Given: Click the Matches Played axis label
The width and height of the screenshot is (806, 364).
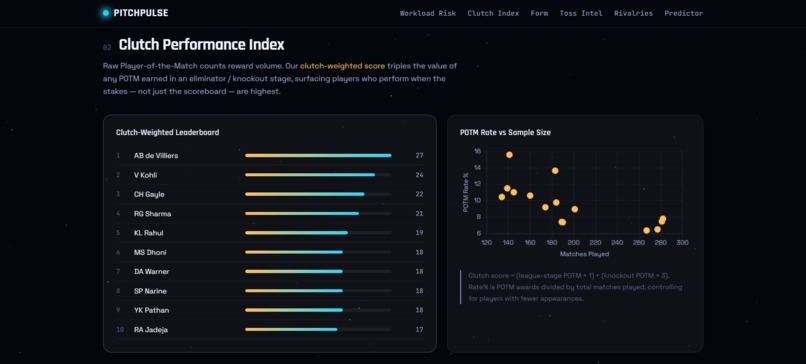Looking at the screenshot, I should (584, 254).
